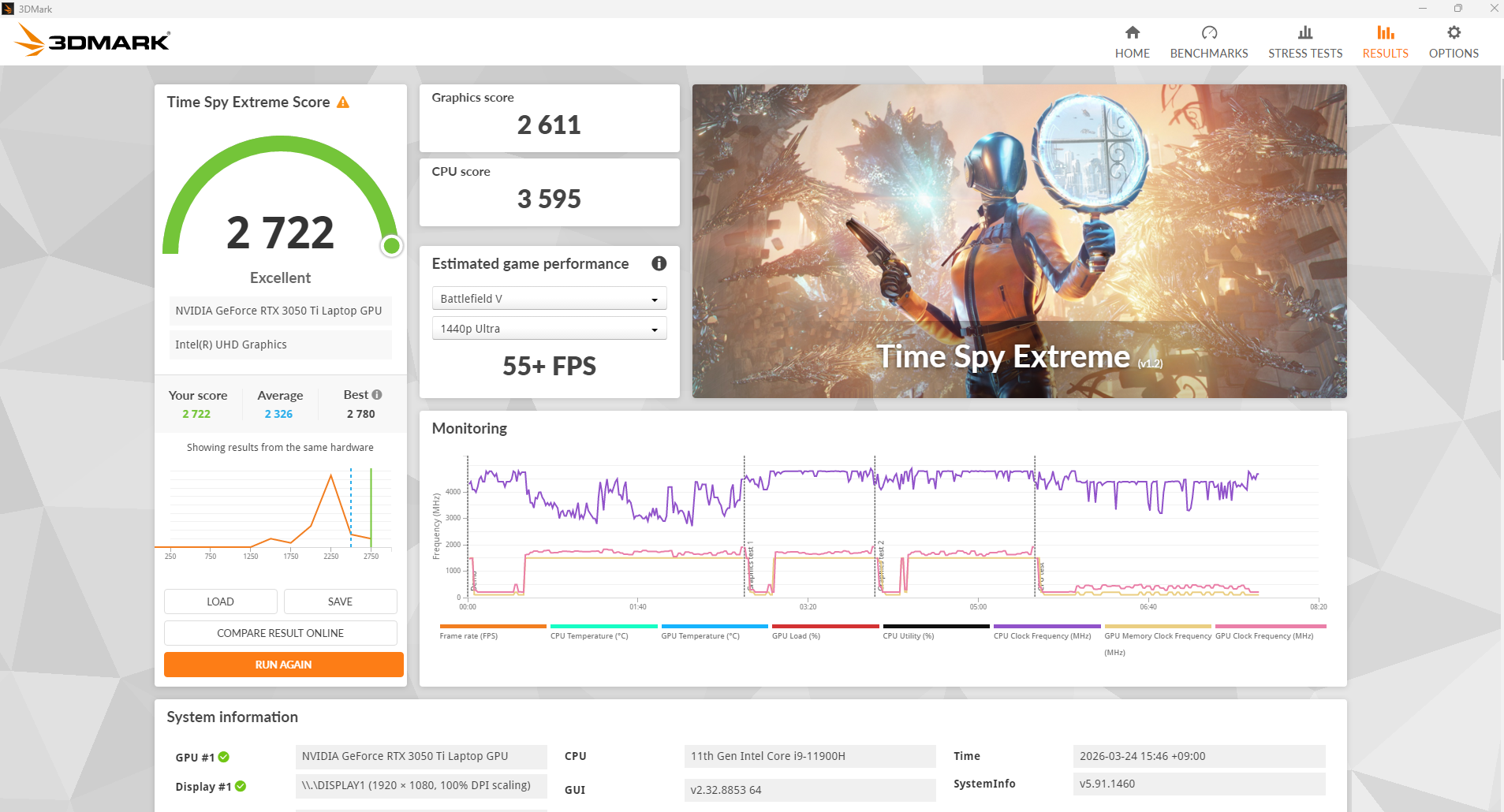1504x812 pixels.
Task: Click the Average score value 2 326
Action: (279, 414)
